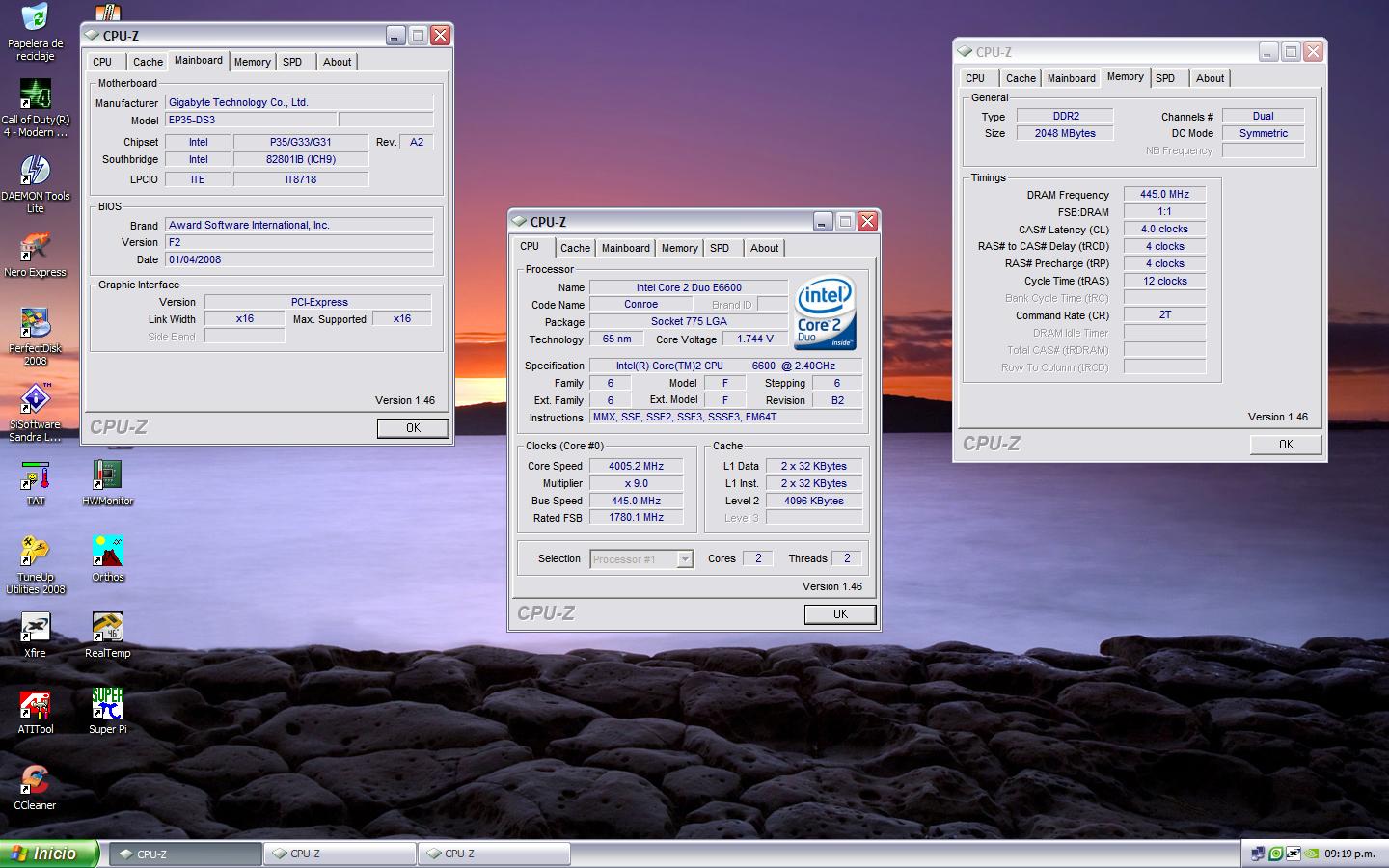
Task: Click the Inicio start button
Action: (49, 854)
